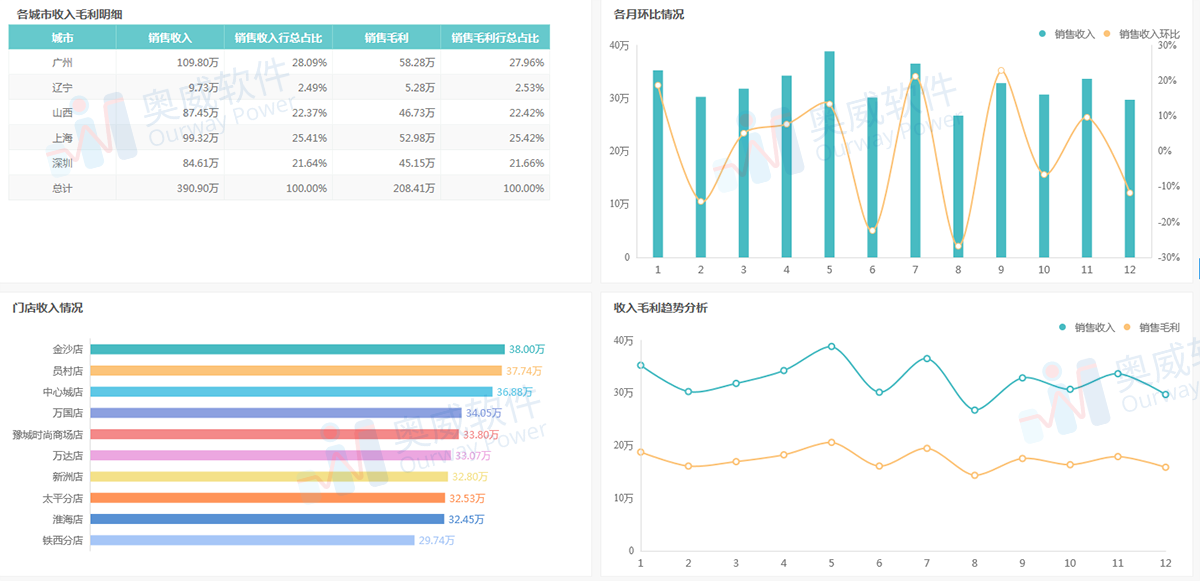Screen dimensions: 1200x581
Task: Click the 金沙店 axis label
Action: click(x=68, y=350)
